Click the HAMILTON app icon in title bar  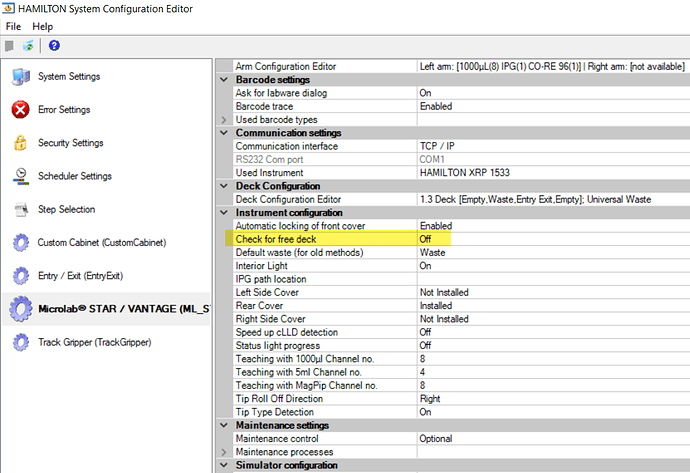(x=8, y=8)
